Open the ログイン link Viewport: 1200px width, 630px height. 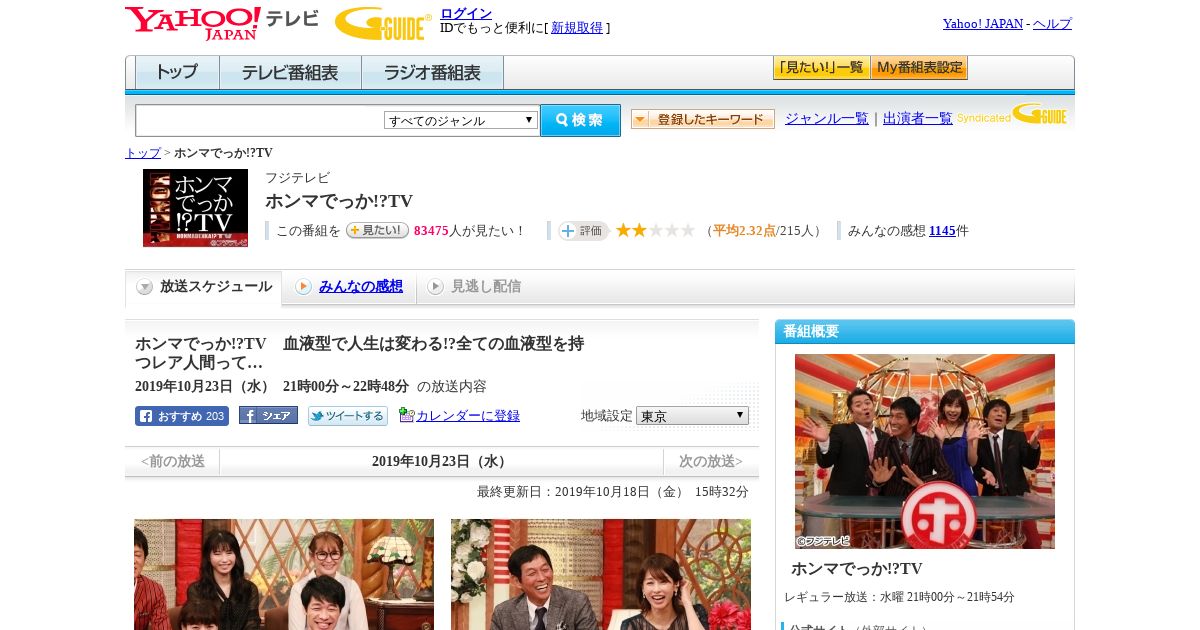coord(466,13)
